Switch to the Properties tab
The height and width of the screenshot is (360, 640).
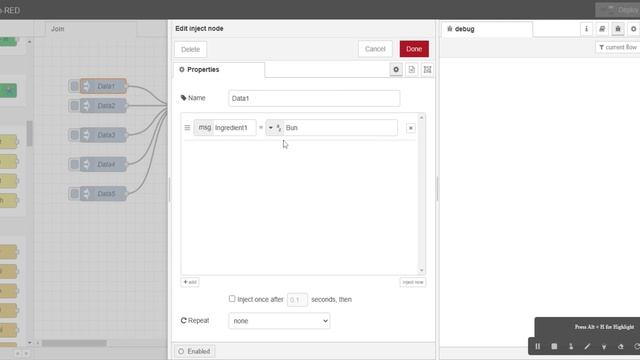point(219,70)
